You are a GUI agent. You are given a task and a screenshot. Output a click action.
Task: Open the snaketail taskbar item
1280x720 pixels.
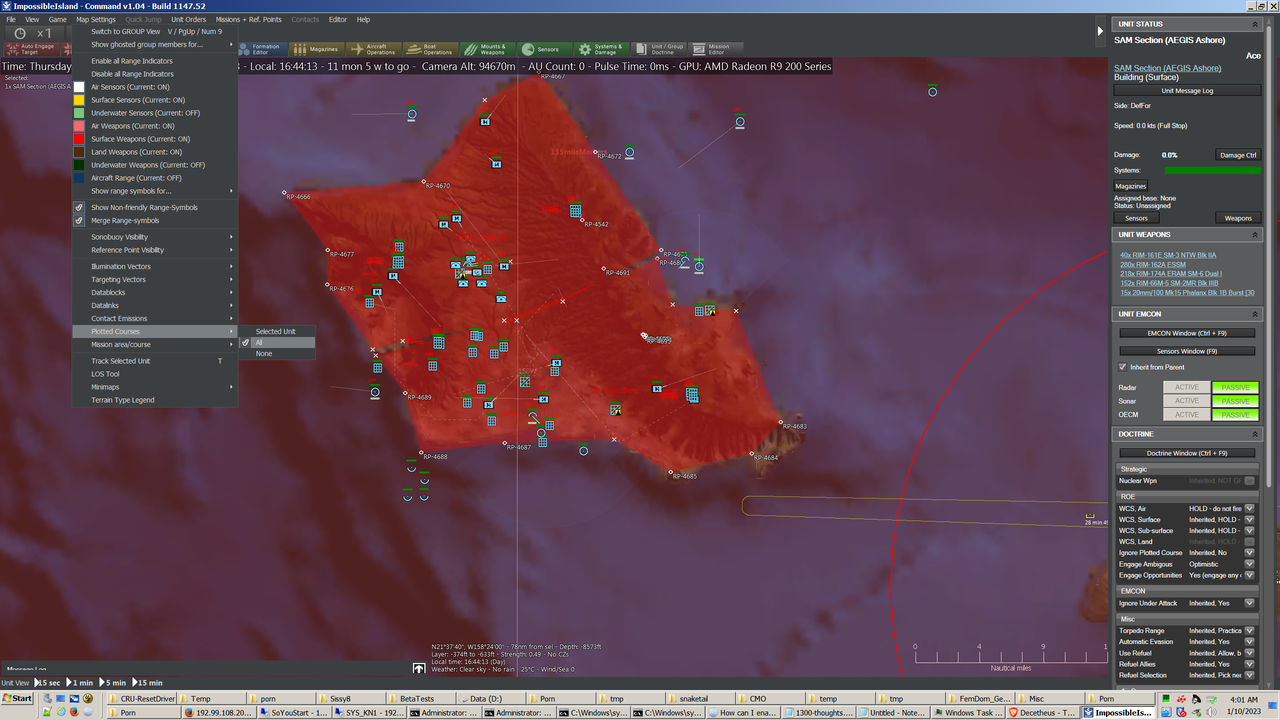pyautogui.click(x=700, y=699)
